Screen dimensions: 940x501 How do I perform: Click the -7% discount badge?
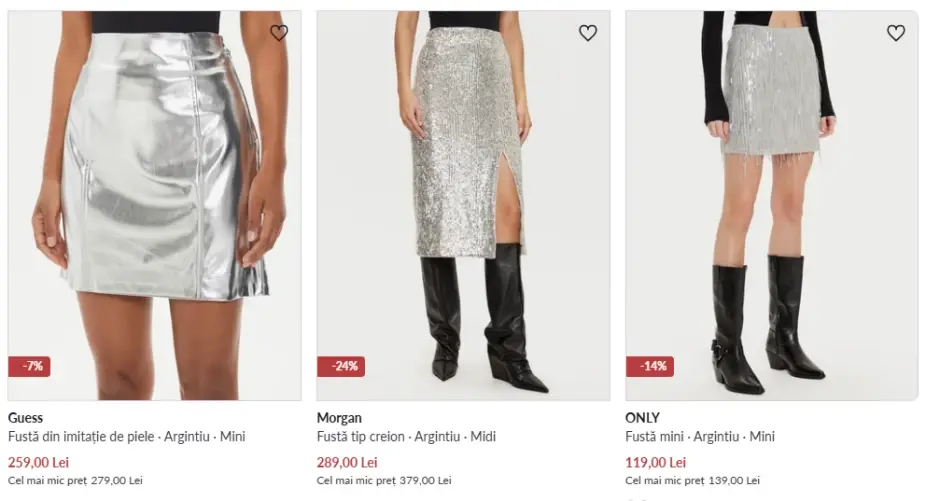[x=29, y=366]
